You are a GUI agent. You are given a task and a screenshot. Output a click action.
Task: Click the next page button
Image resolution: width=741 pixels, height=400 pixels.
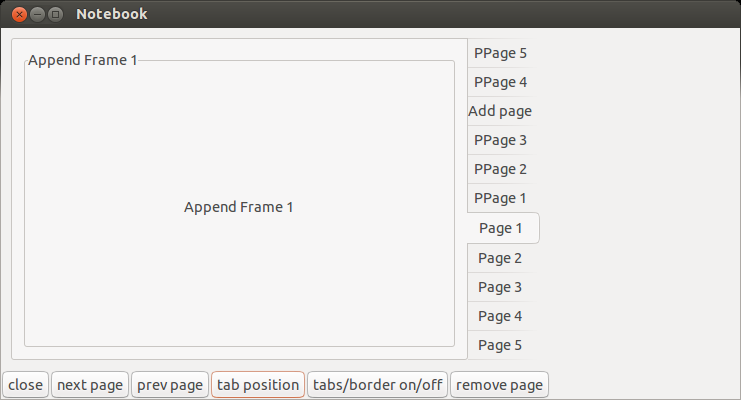pyautogui.click(x=90, y=385)
